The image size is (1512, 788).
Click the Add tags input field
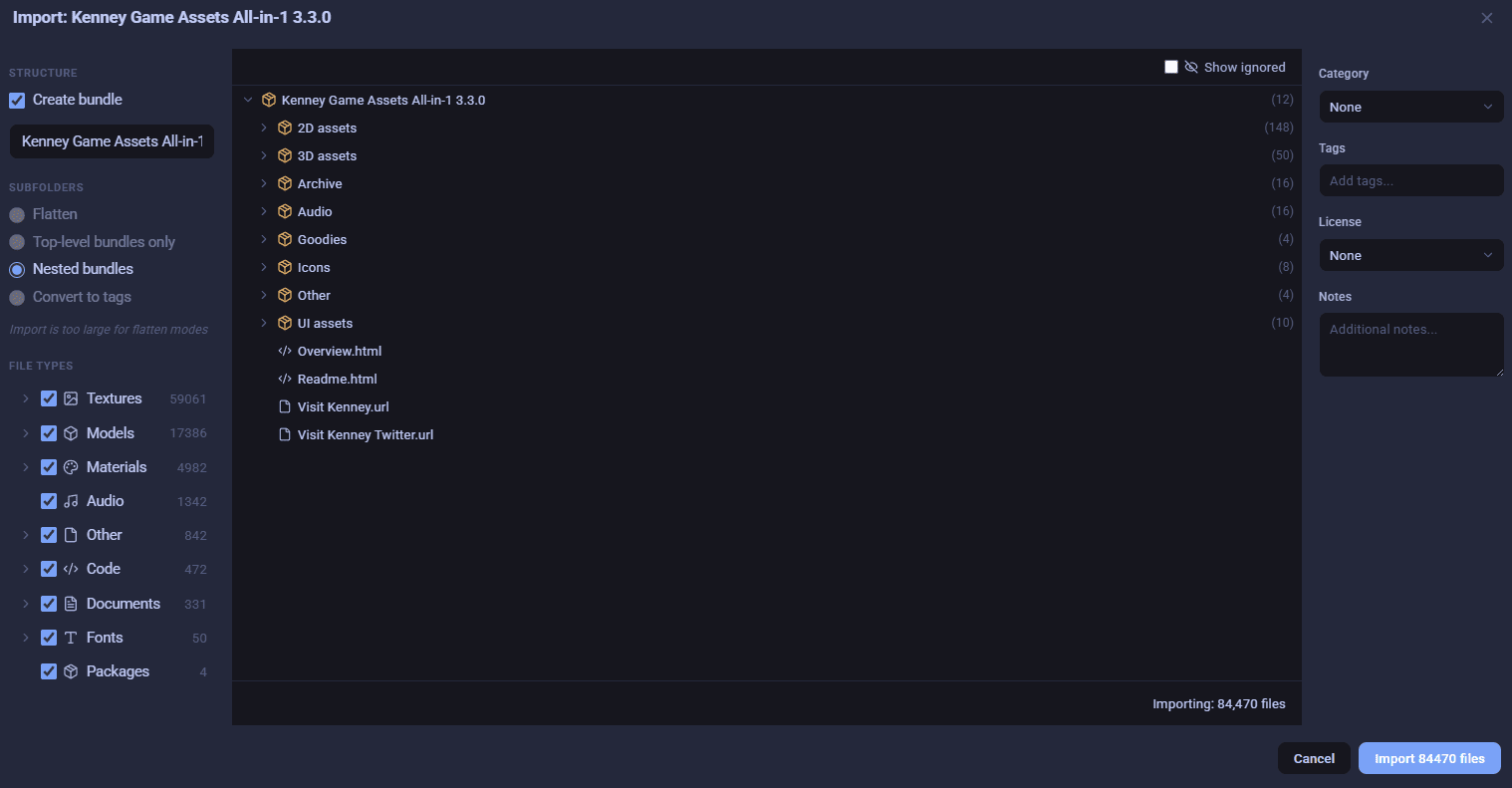click(x=1410, y=180)
